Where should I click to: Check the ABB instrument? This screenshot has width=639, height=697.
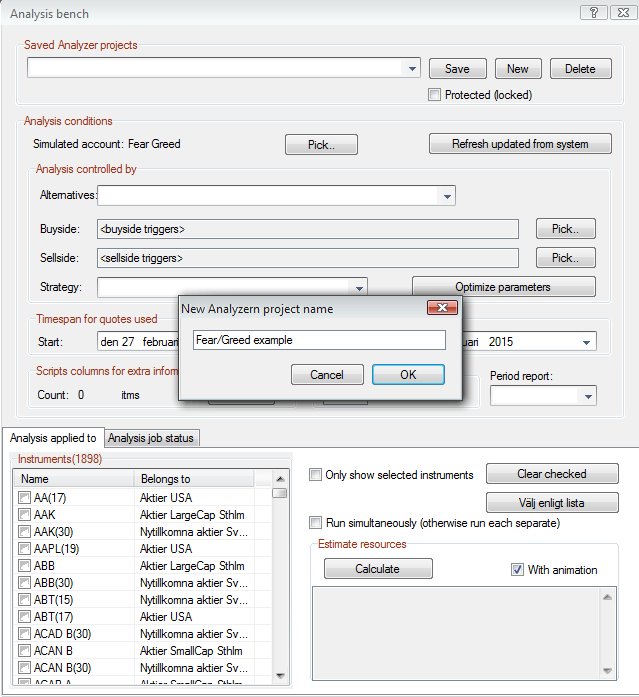coord(24,566)
